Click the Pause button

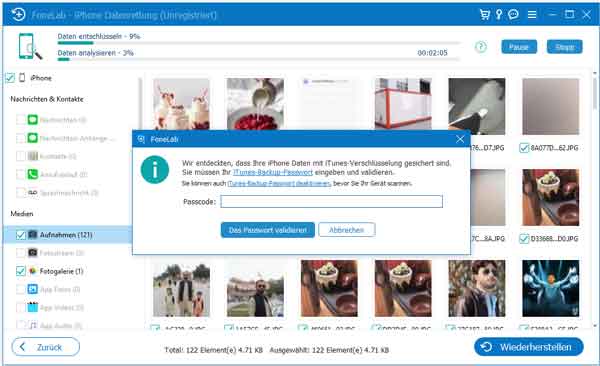coord(519,47)
